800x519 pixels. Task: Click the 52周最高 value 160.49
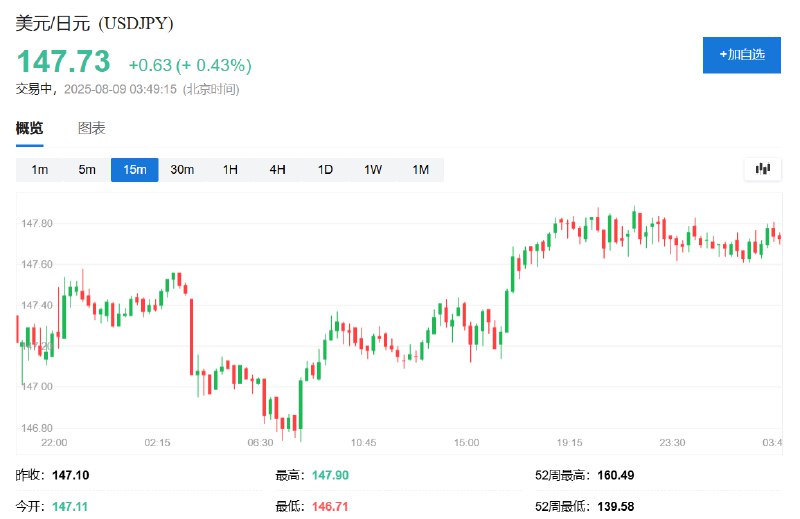pos(616,475)
